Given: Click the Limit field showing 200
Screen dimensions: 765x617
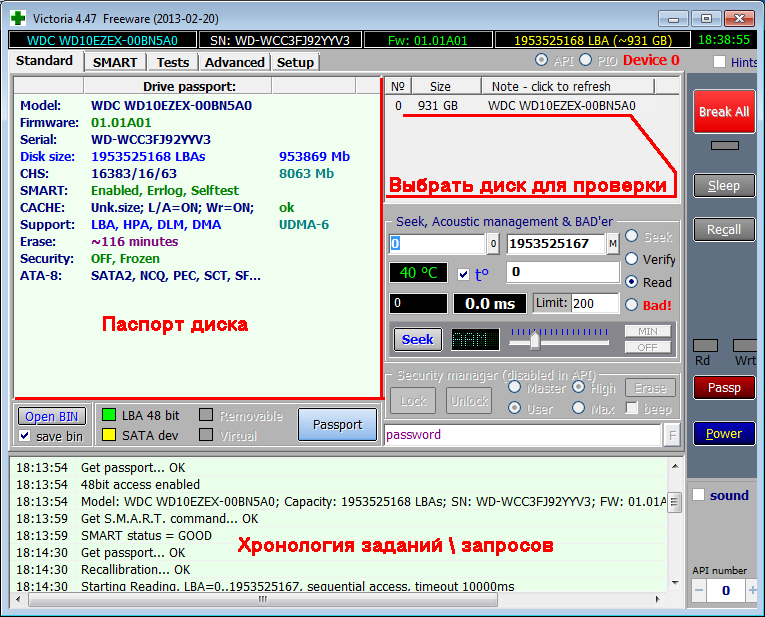Looking at the screenshot, I should (595, 303).
